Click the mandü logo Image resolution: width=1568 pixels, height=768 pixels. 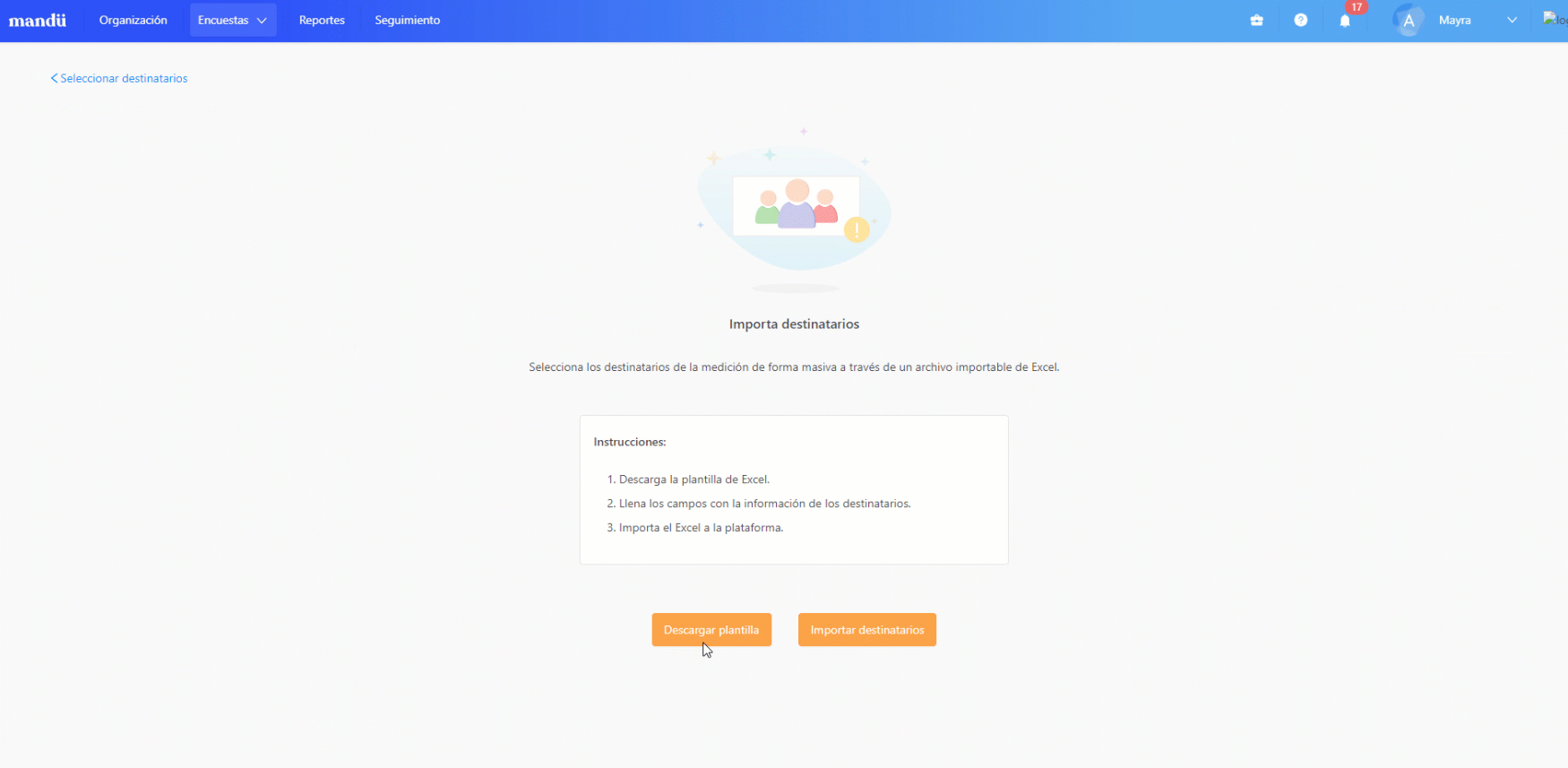[x=38, y=21]
